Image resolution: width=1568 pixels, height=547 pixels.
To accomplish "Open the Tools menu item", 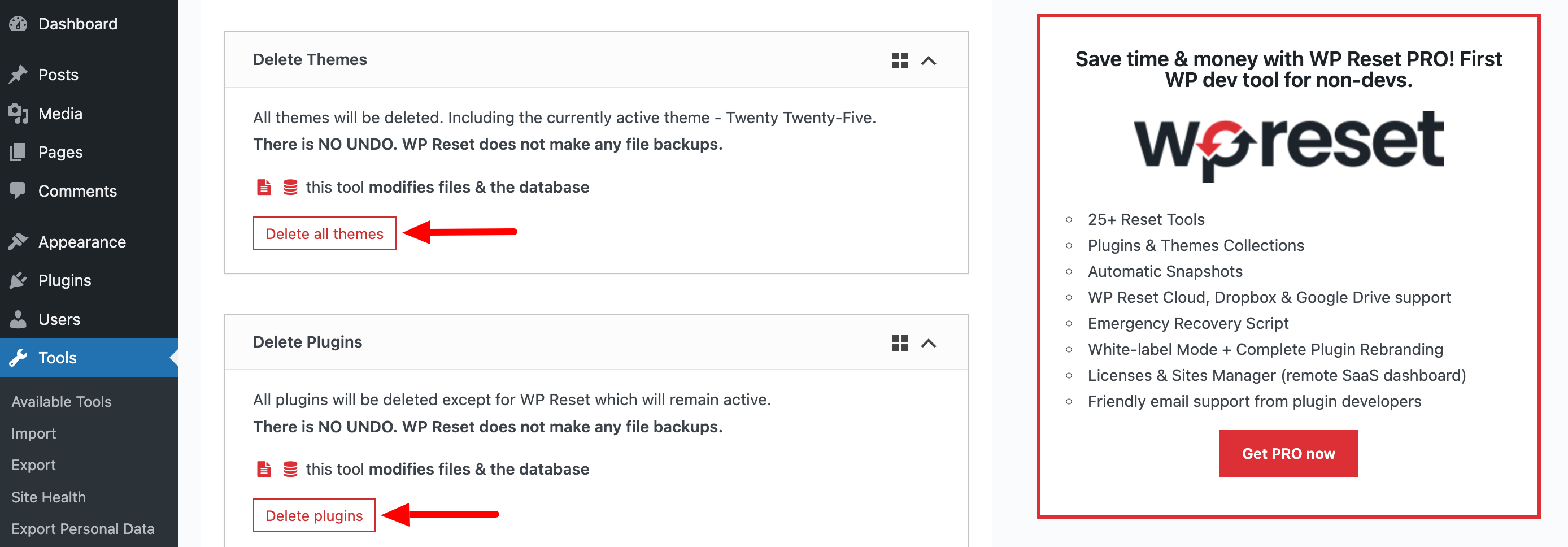I will pyautogui.click(x=58, y=358).
